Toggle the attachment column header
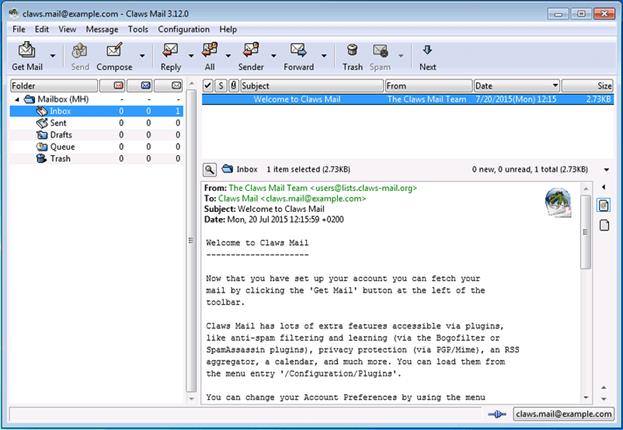The height and width of the screenshot is (430, 623). (234, 85)
